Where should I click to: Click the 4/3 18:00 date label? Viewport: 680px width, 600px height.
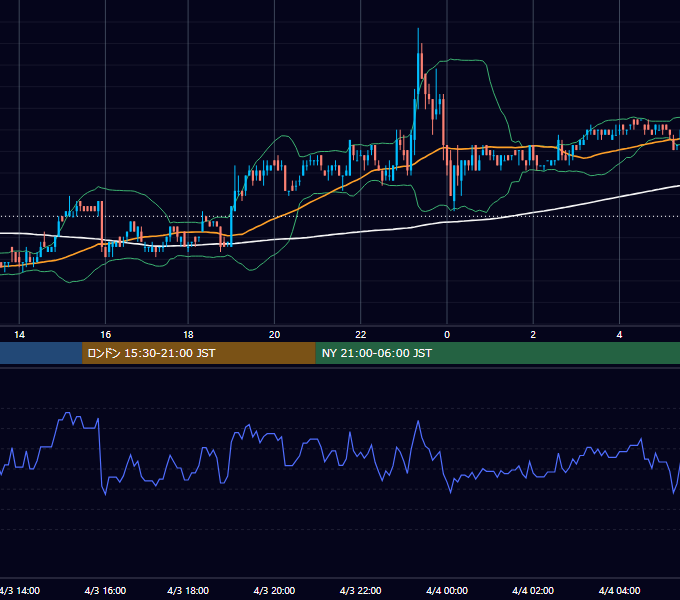point(188,590)
